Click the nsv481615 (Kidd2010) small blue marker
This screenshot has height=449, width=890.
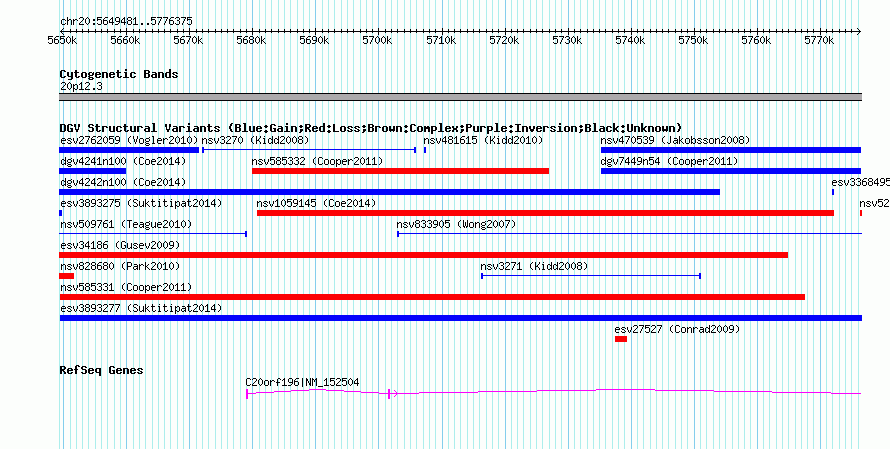point(425,150)
